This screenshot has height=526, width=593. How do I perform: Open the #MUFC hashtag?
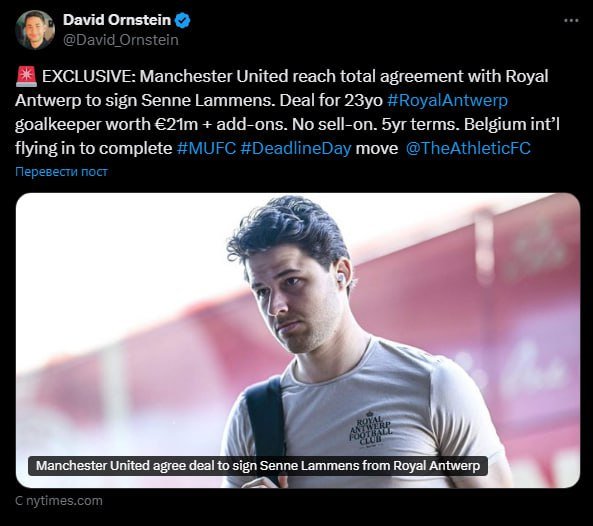tap(206, 148)
